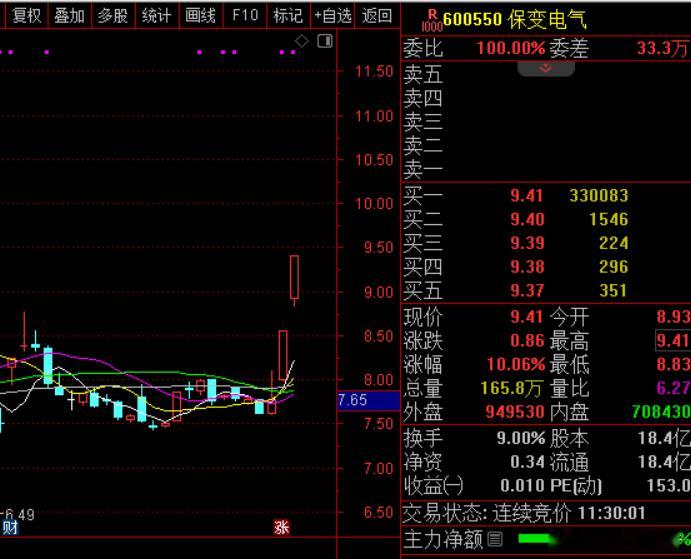Viewport: 691px width, 559px height.
Task: Click the 净资 0.34 value
Action: tap(528, 462)
